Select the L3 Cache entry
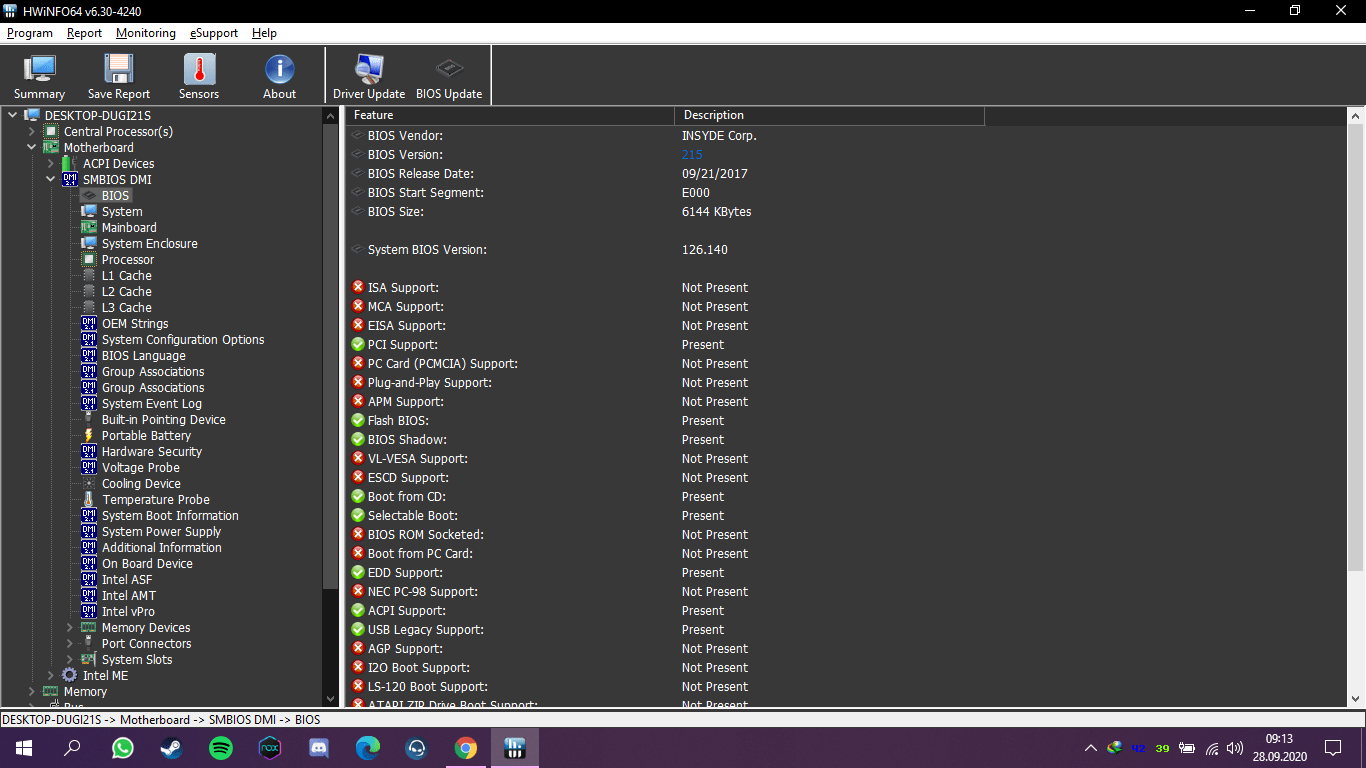Screen dimensions: 1366x768 [127, 307]
